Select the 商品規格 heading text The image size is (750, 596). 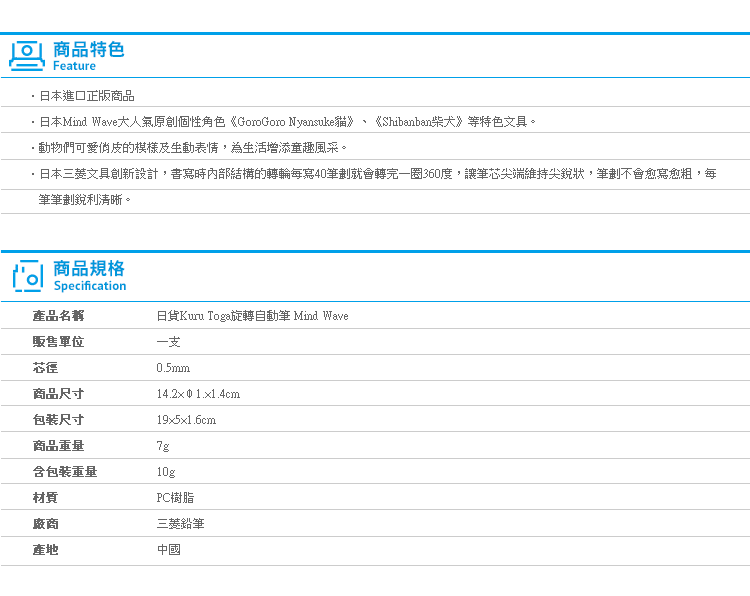click(89, 268)
